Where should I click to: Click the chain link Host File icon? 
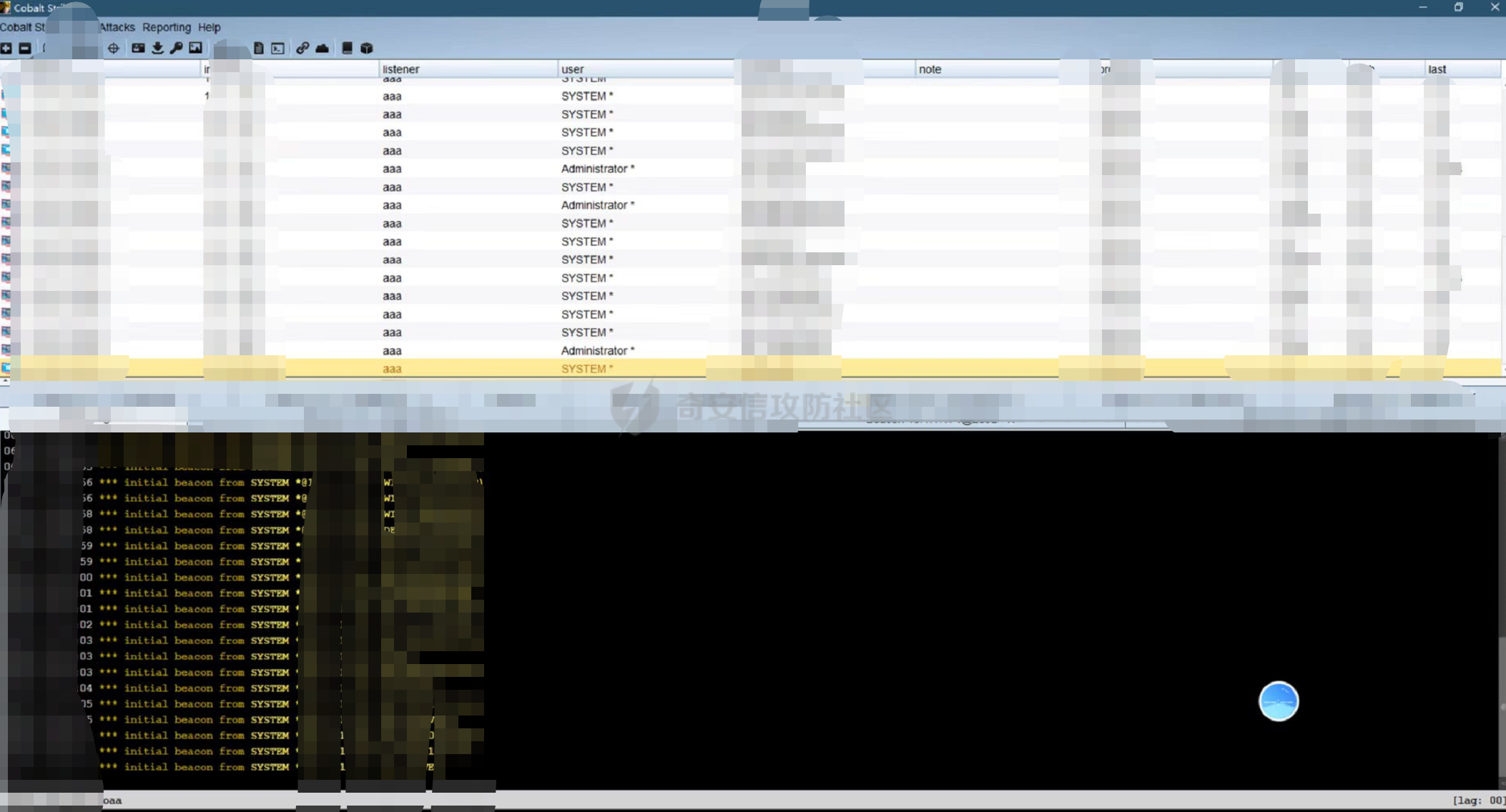302,48
